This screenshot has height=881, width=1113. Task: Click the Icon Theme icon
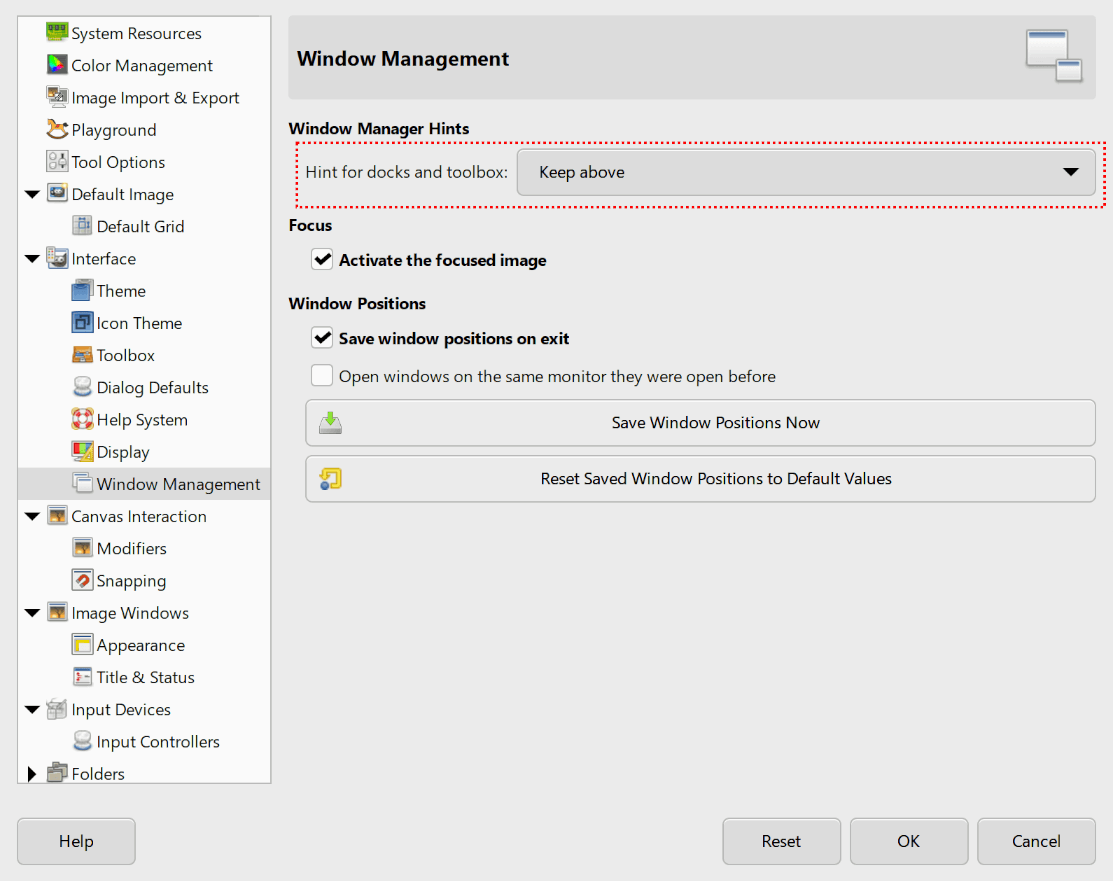[83, 322]
